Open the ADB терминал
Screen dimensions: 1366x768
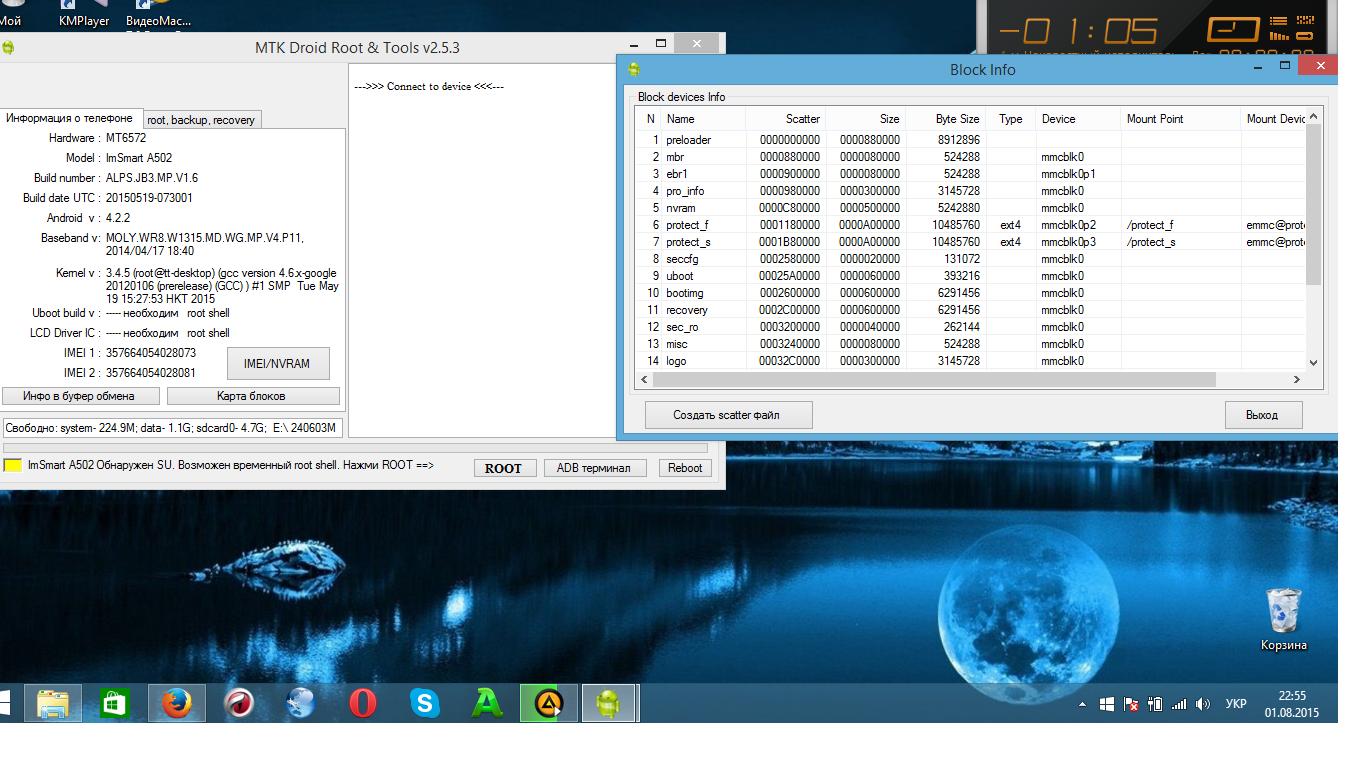click(x=595, y=468)
